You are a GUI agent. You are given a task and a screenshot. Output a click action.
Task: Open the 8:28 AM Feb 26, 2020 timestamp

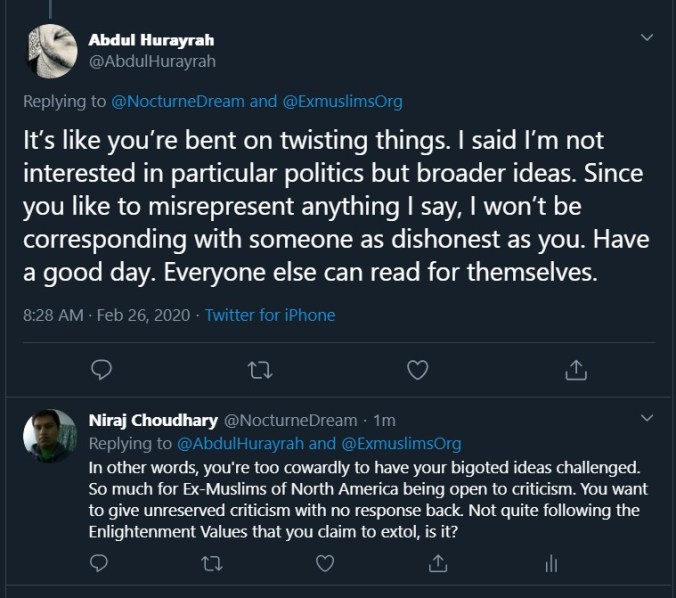coord(106,315)
